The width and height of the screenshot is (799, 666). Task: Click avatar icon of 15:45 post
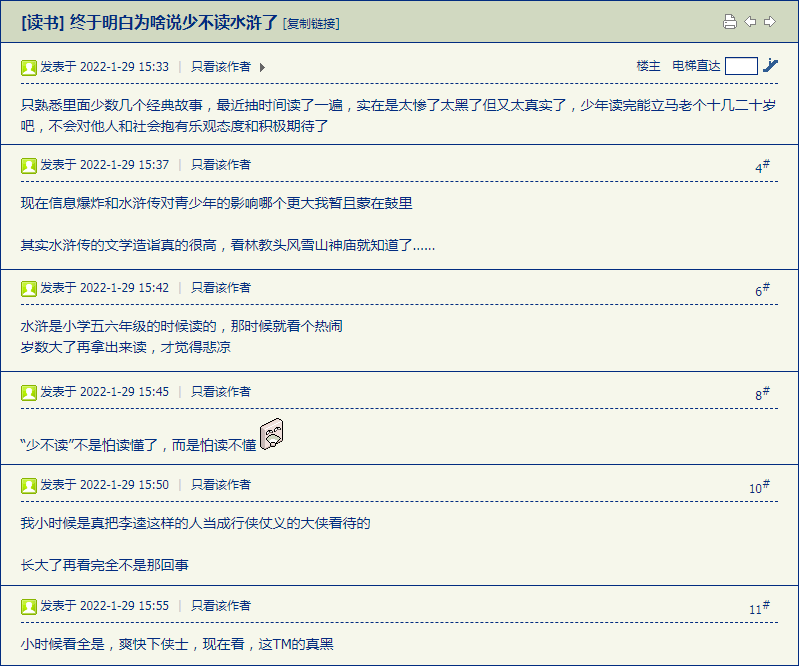(x=29, y=392)
